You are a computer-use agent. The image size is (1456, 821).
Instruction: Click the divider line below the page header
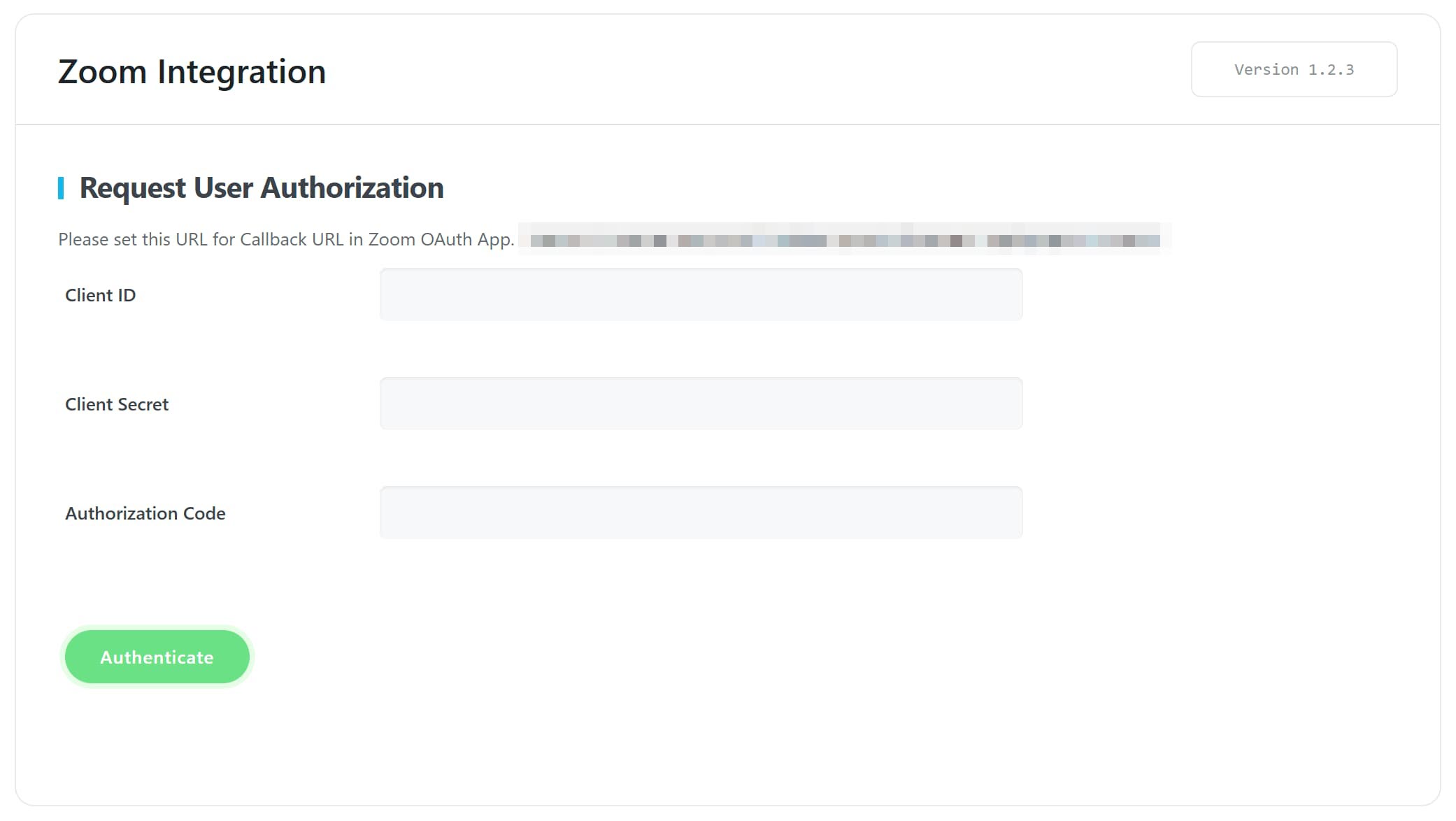728,124
